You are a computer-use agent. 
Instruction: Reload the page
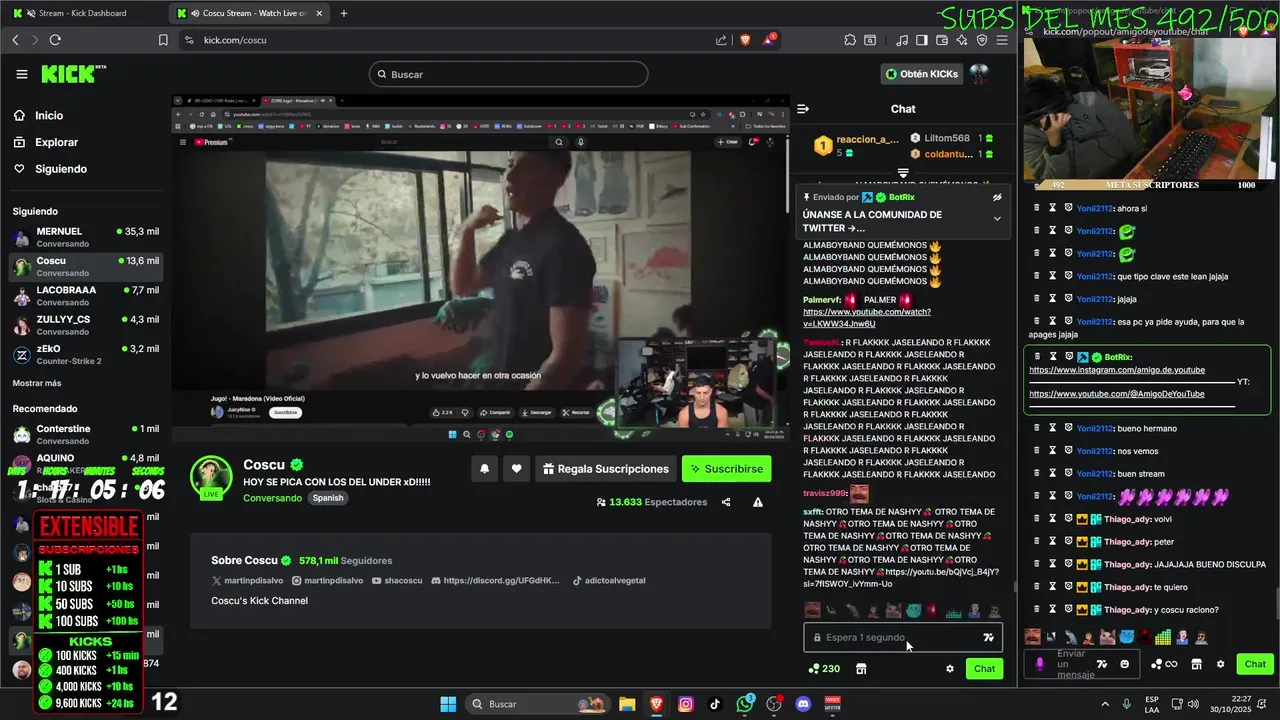click(55, 40)
